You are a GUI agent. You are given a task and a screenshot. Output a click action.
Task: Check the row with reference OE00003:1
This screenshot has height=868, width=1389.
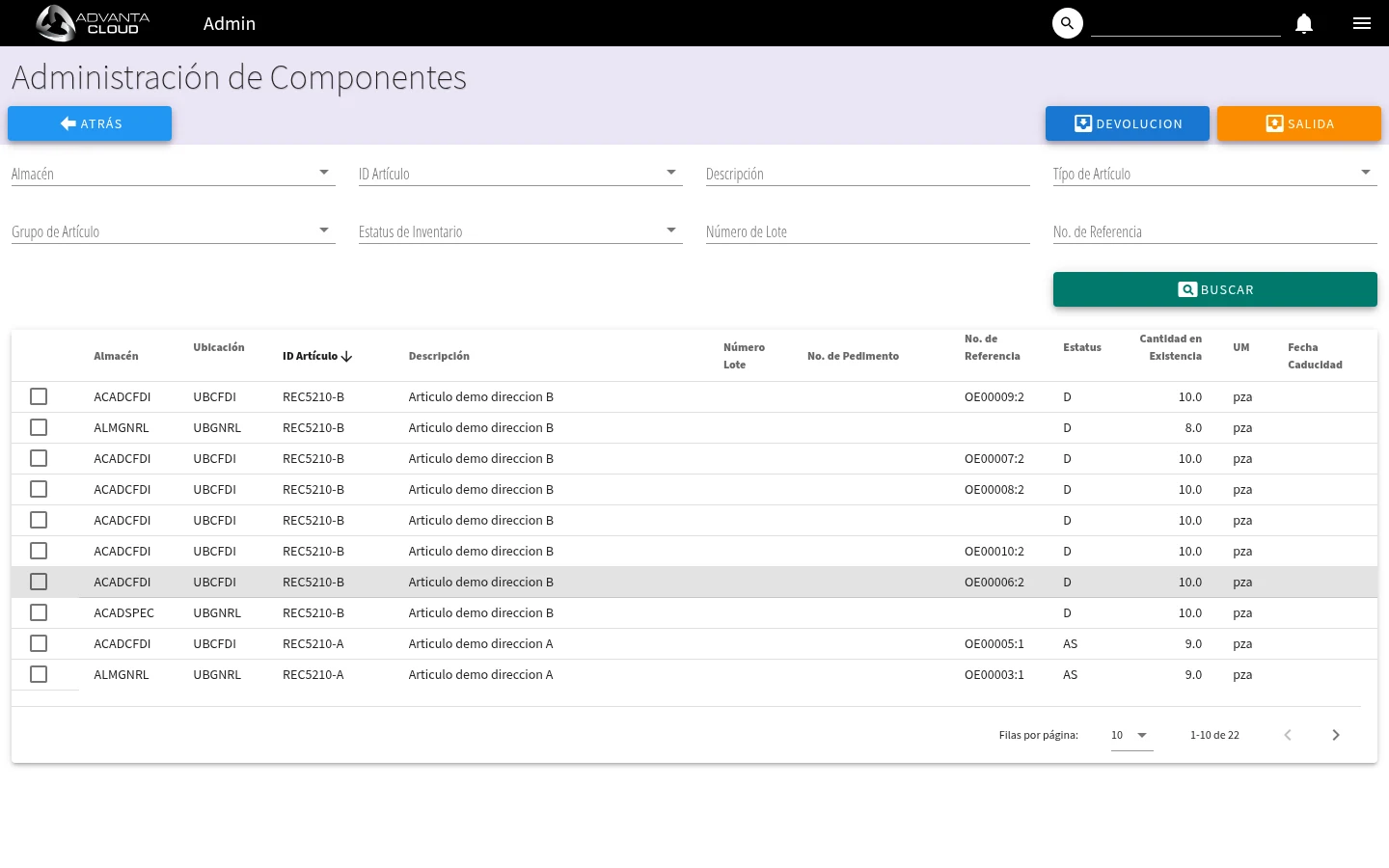click(39, 674)
